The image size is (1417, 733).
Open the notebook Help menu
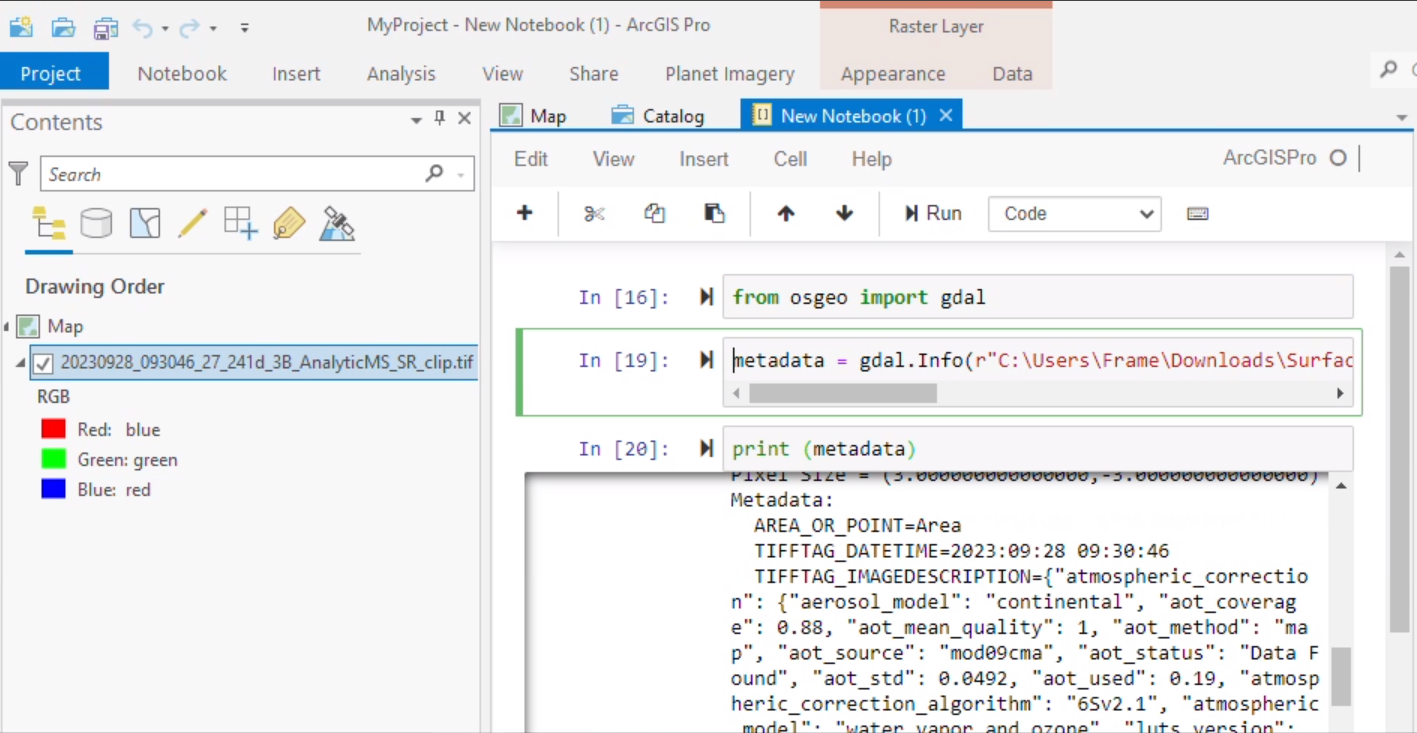(x=871, y=159)
